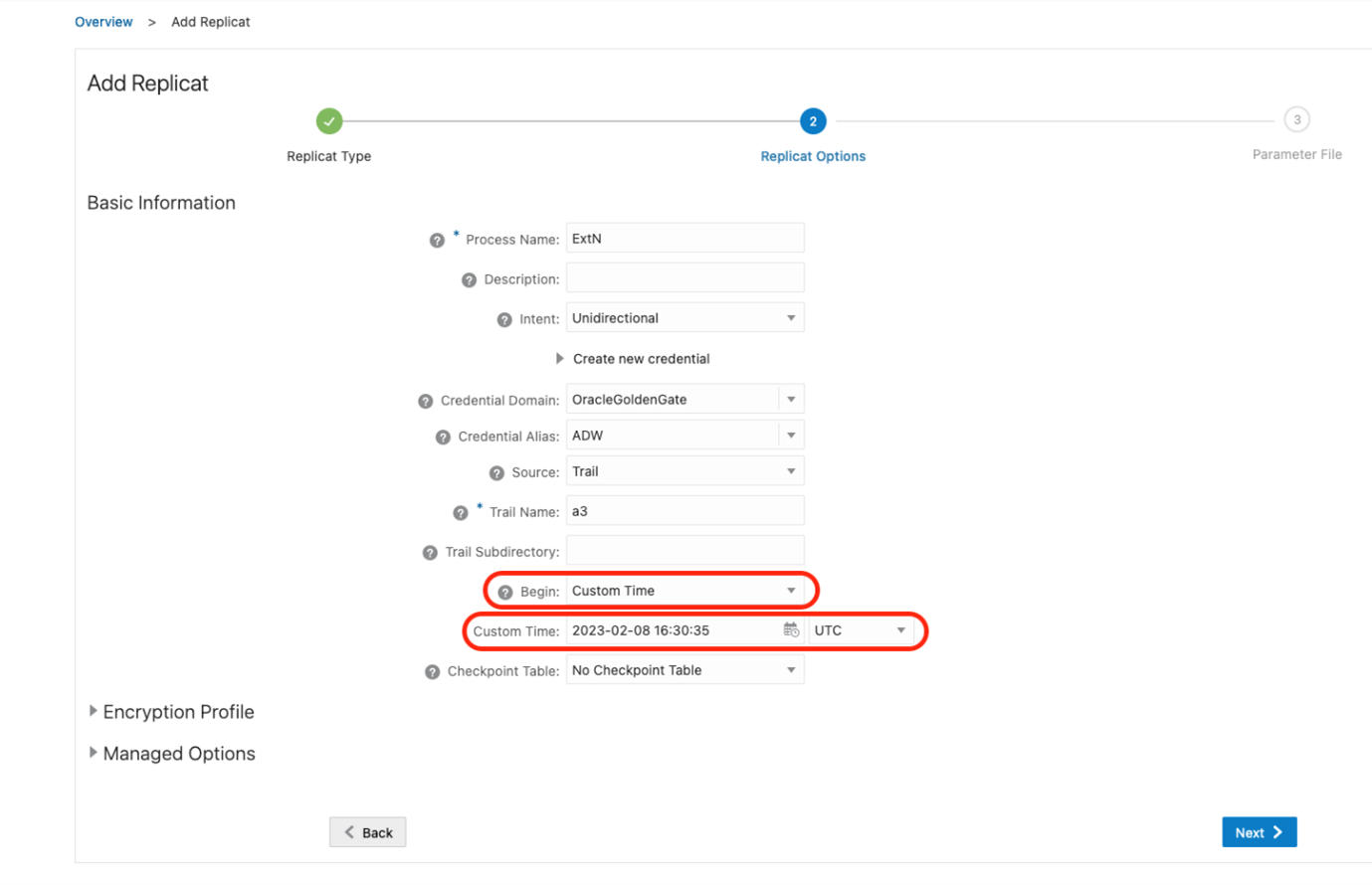This screenshot has width=1372, height=885.
Task: Click the help icon beside Intent
Action: click(503, 318)
